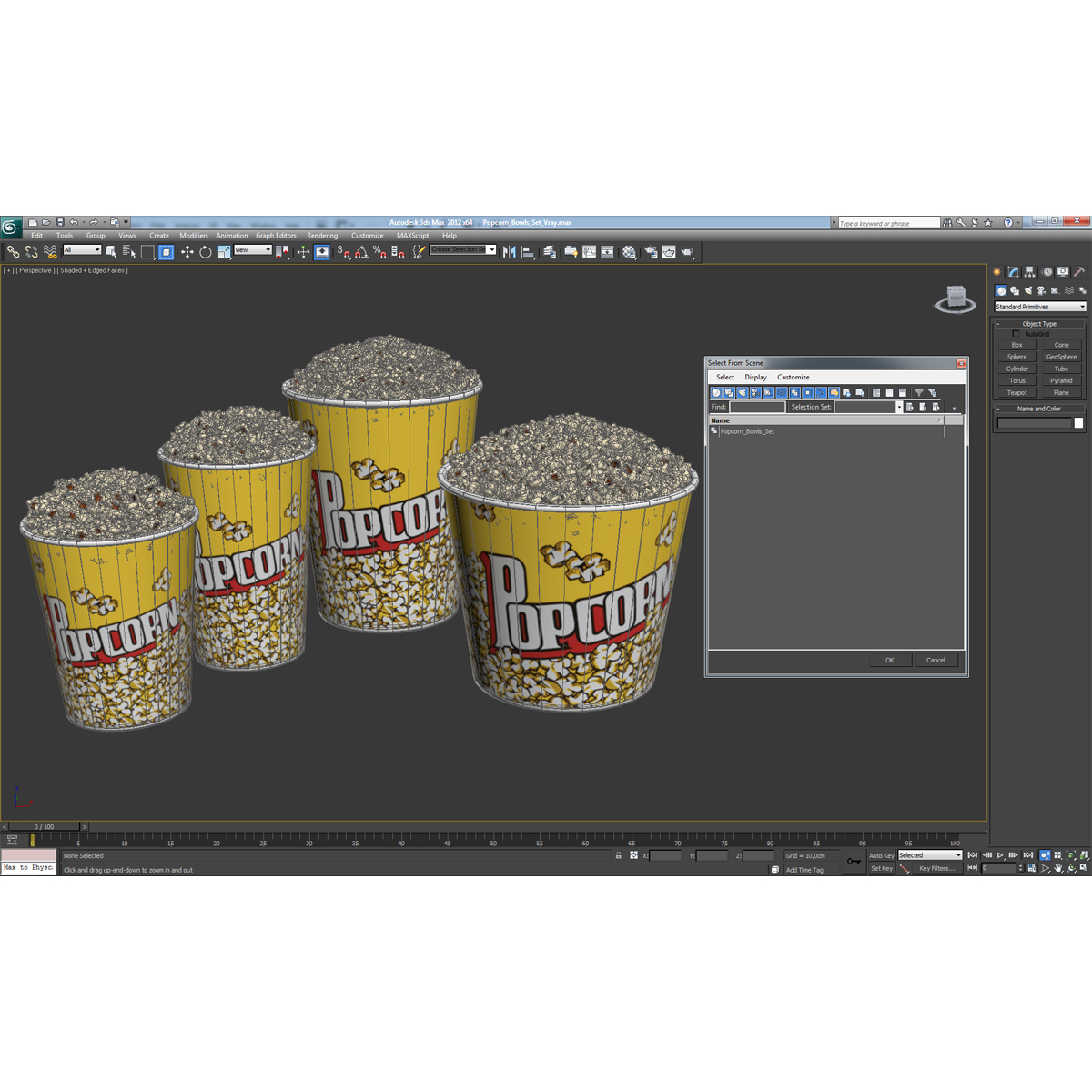This screenshot has height=1092, width=1092.
Task: Open the Selection Set dropdown in the dialog
Action: (x=899, y=407)
